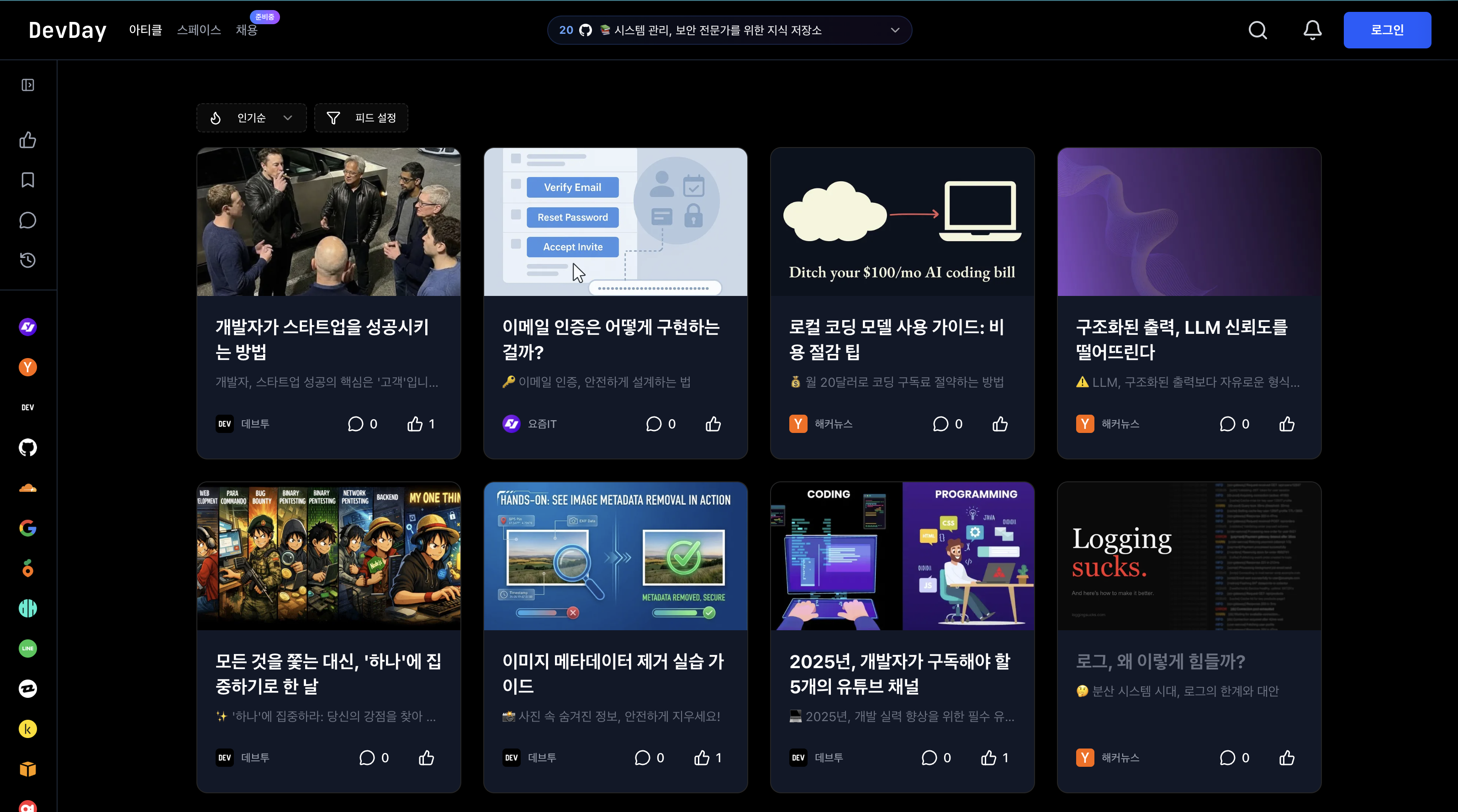Viewport: 1458px width, 812px height.
Task: Click 해커뉴스 source on 로그 card
Action: click(x=1108, y=758)
